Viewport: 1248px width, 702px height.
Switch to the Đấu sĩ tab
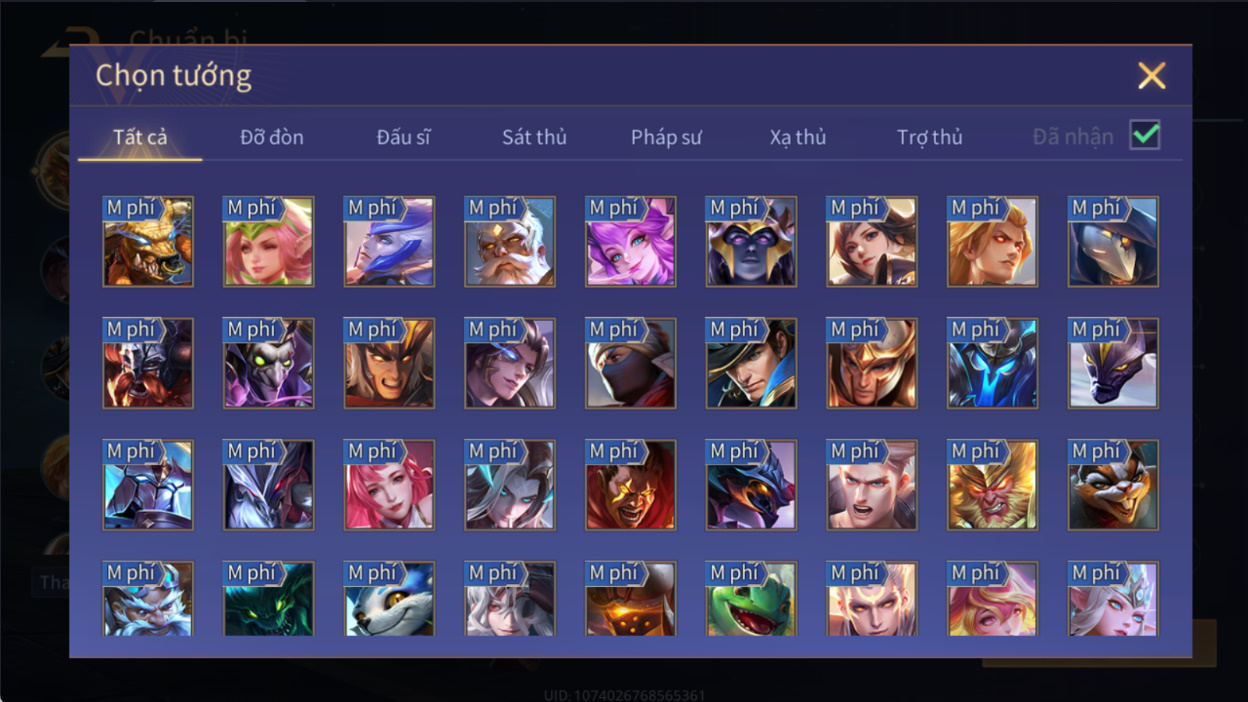[x=403, y=137]
